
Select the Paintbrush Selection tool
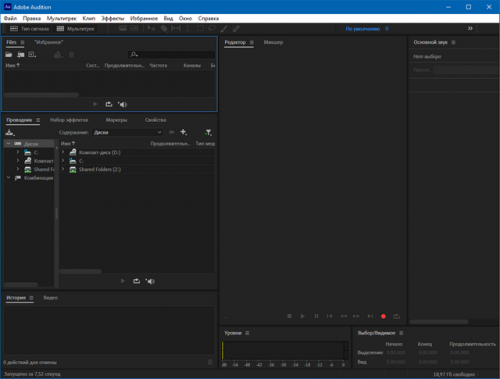coord(224,29)
